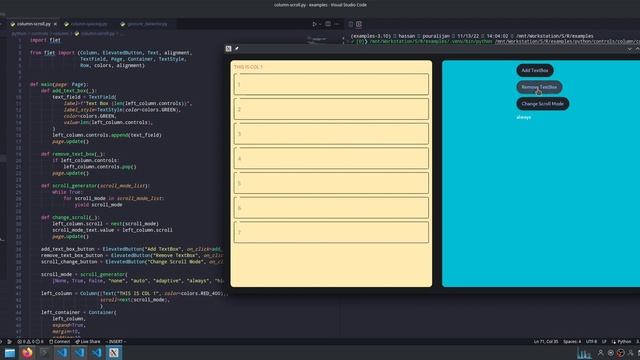This screenshot has height=360, width=640.
Task: Focus the text field containing value 2
Action: [331, 109]
